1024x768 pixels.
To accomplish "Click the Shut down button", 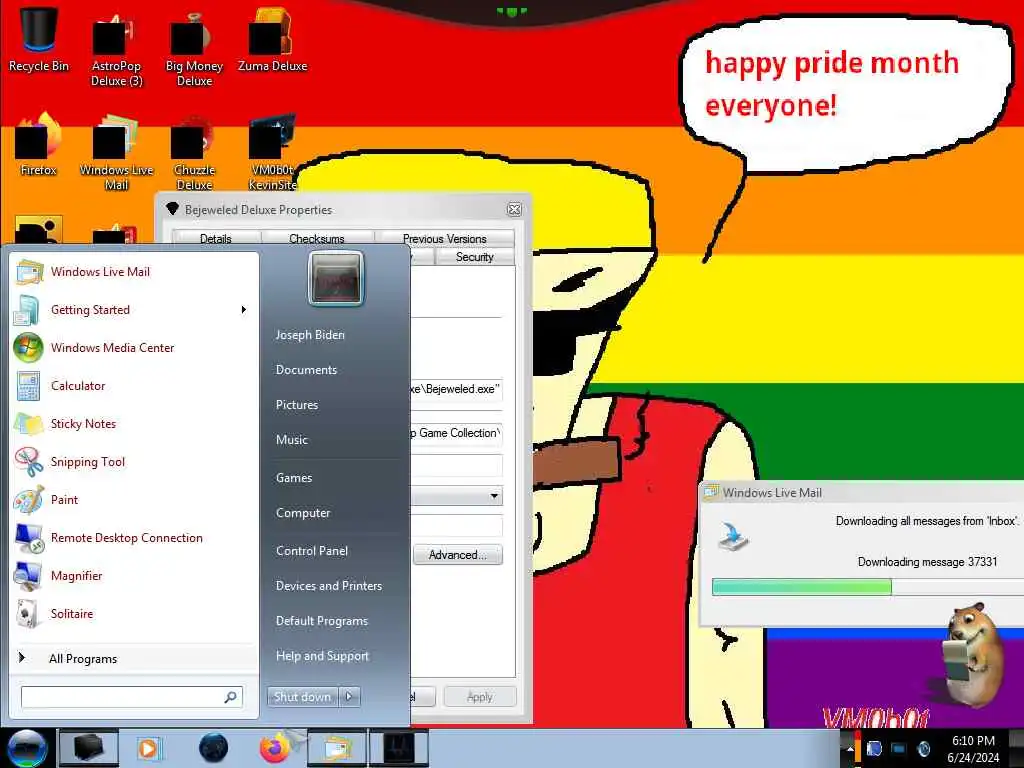I will point(302,697).
